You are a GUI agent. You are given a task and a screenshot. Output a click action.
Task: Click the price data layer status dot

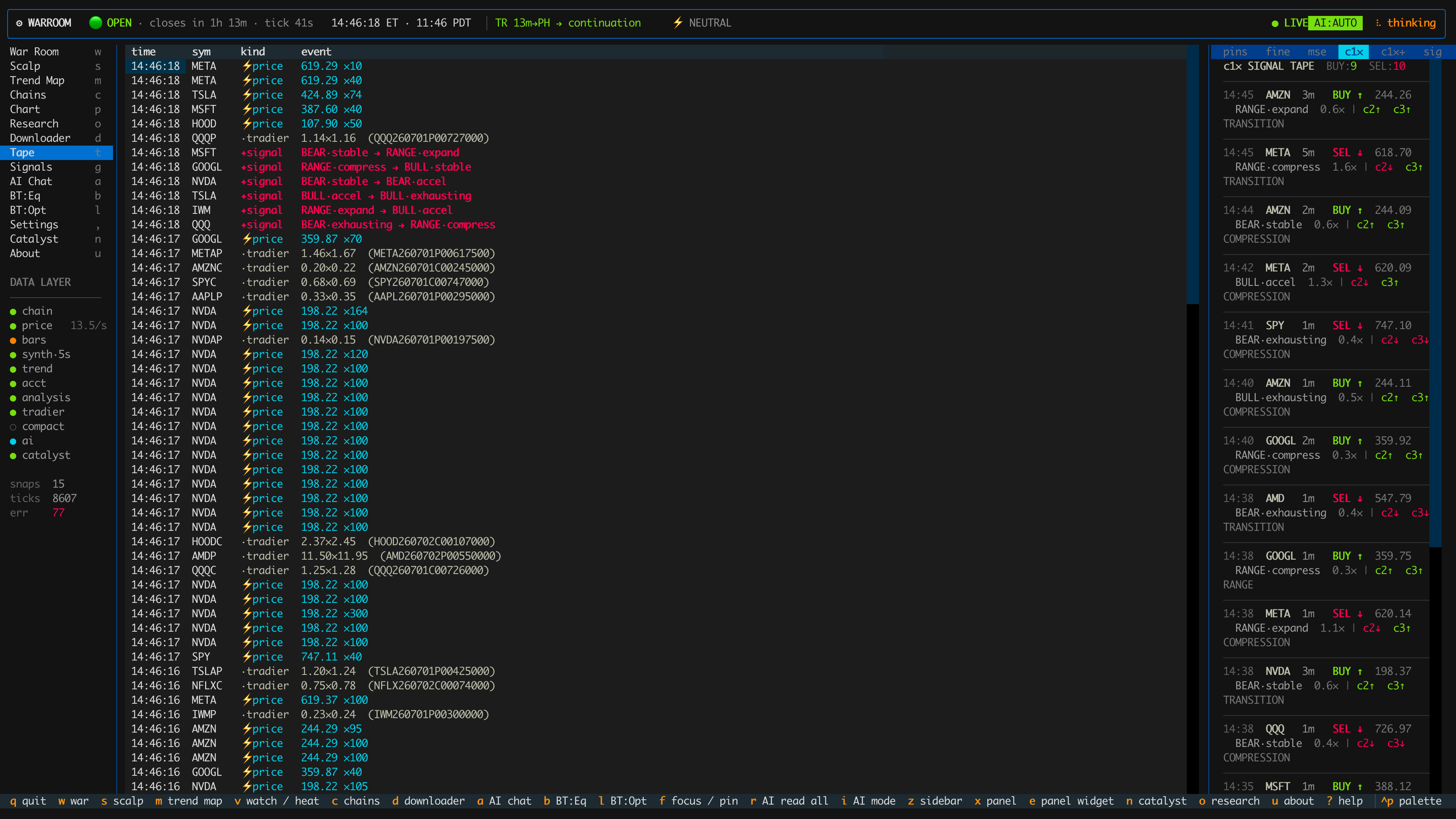(13, 326)
